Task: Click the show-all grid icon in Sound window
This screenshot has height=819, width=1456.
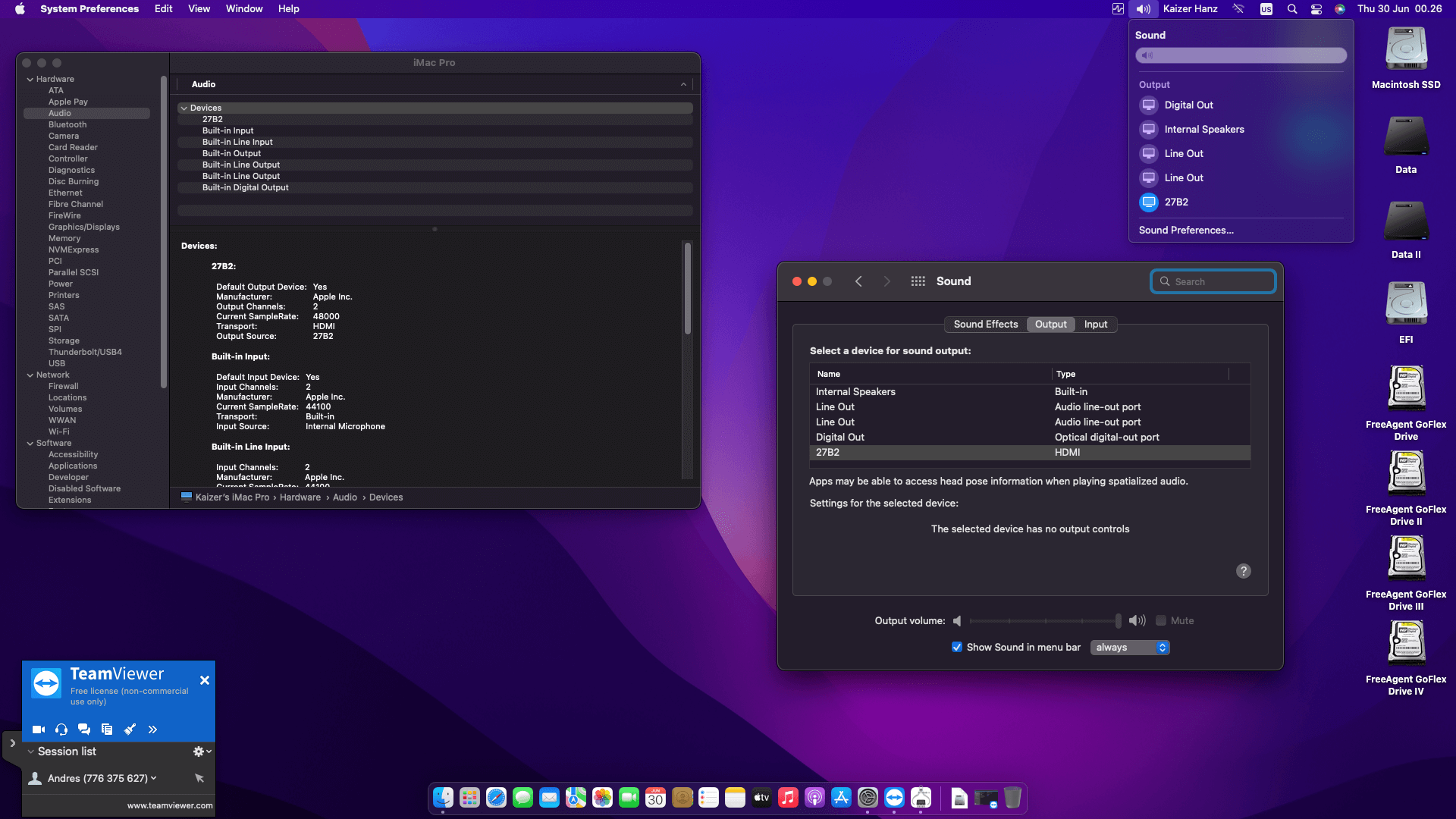Action: 918,281
